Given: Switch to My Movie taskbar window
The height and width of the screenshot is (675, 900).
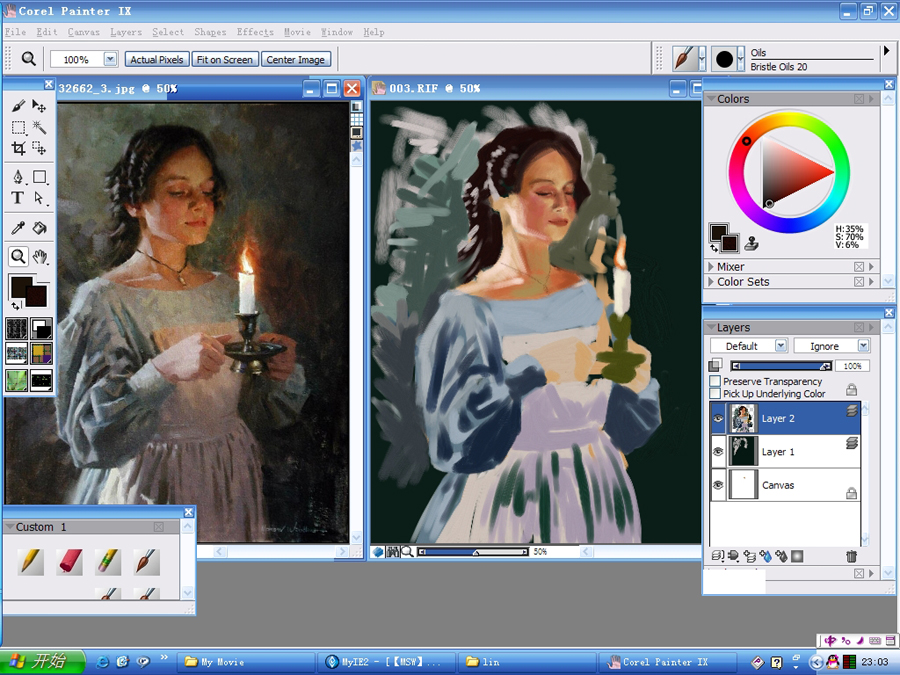Looking at the screenshot, I should pos(245,662).
